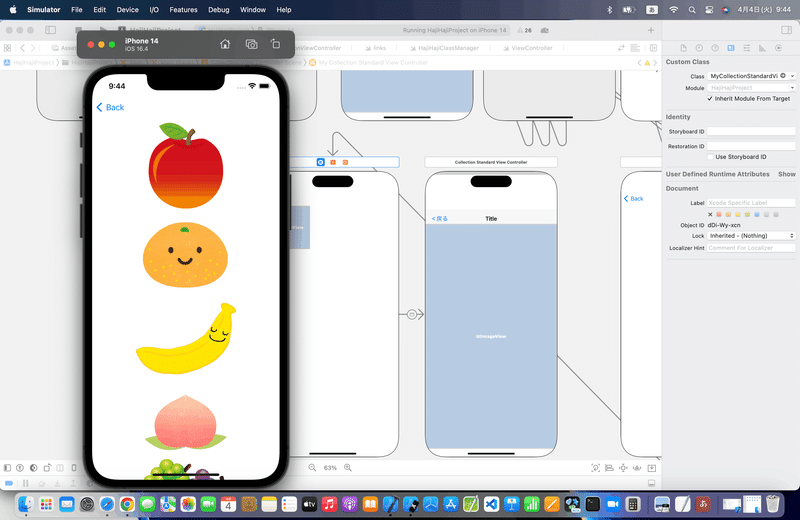Open Chrome from the Dock
The width and height of the screenshot is (800, 520).
[127, 504]
